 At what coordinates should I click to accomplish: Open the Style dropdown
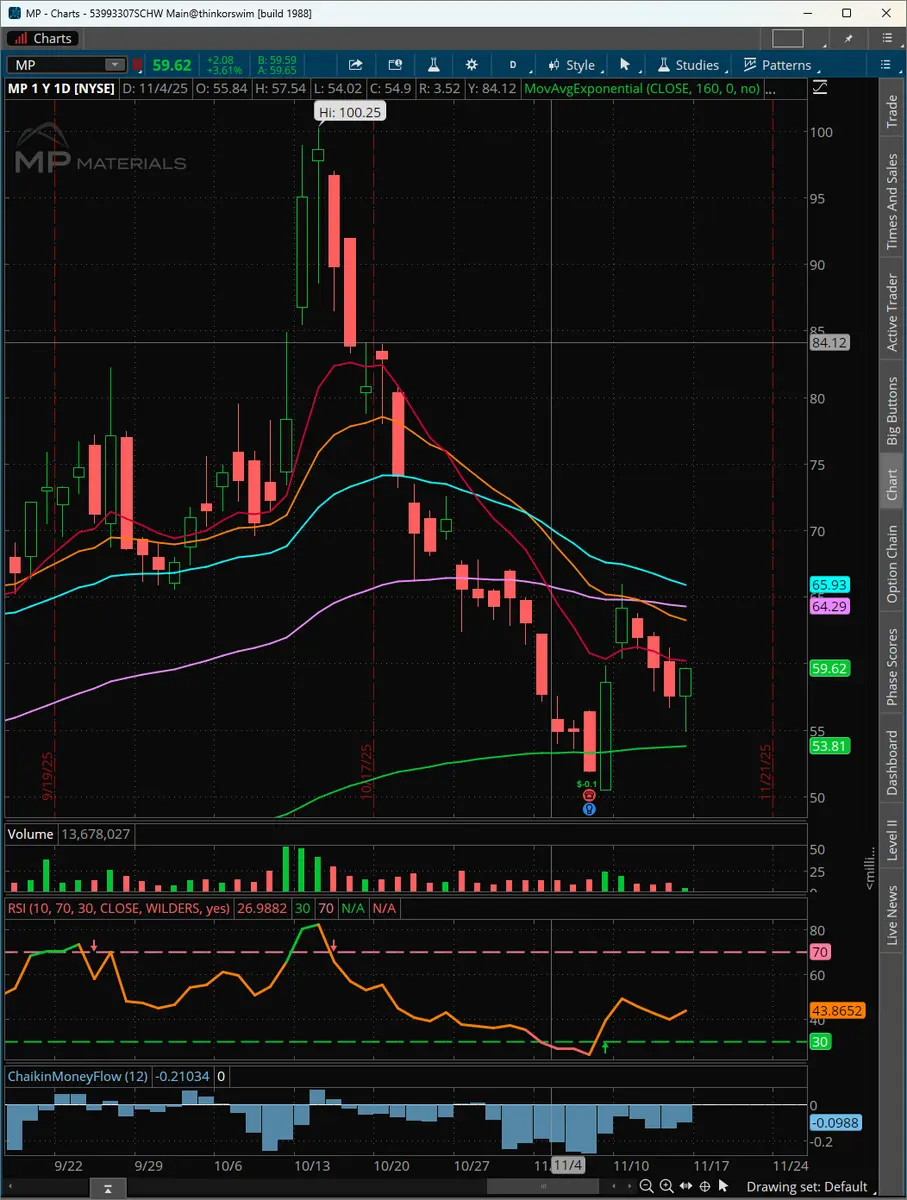572,65
